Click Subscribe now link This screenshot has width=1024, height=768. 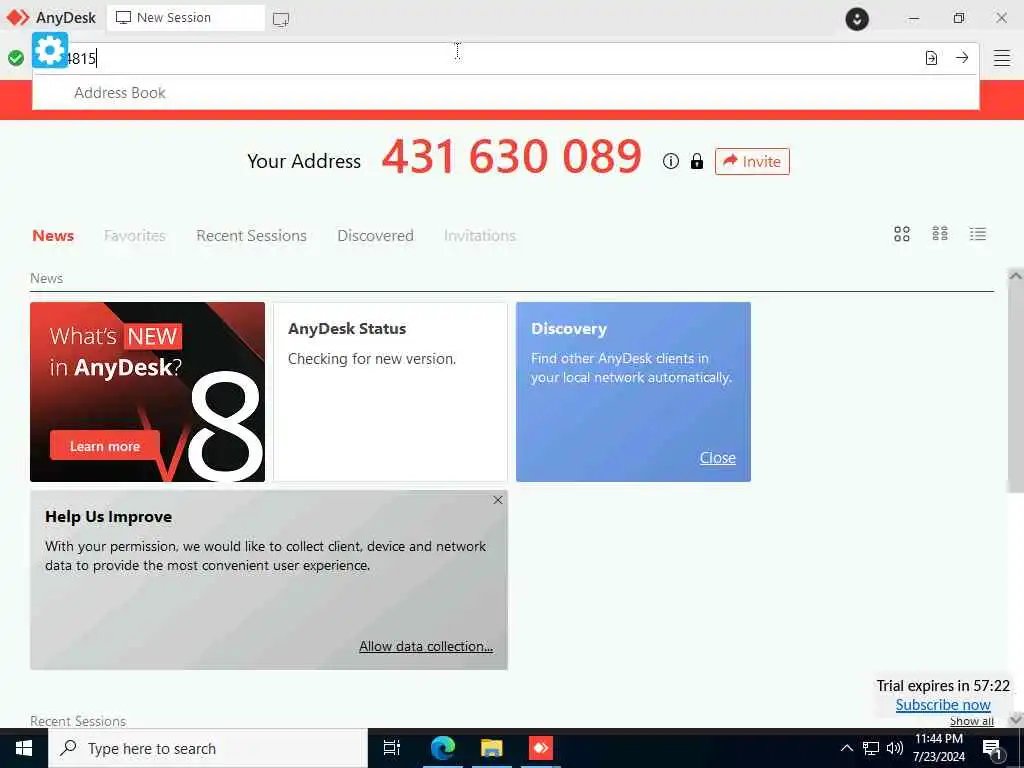[943, 705]
